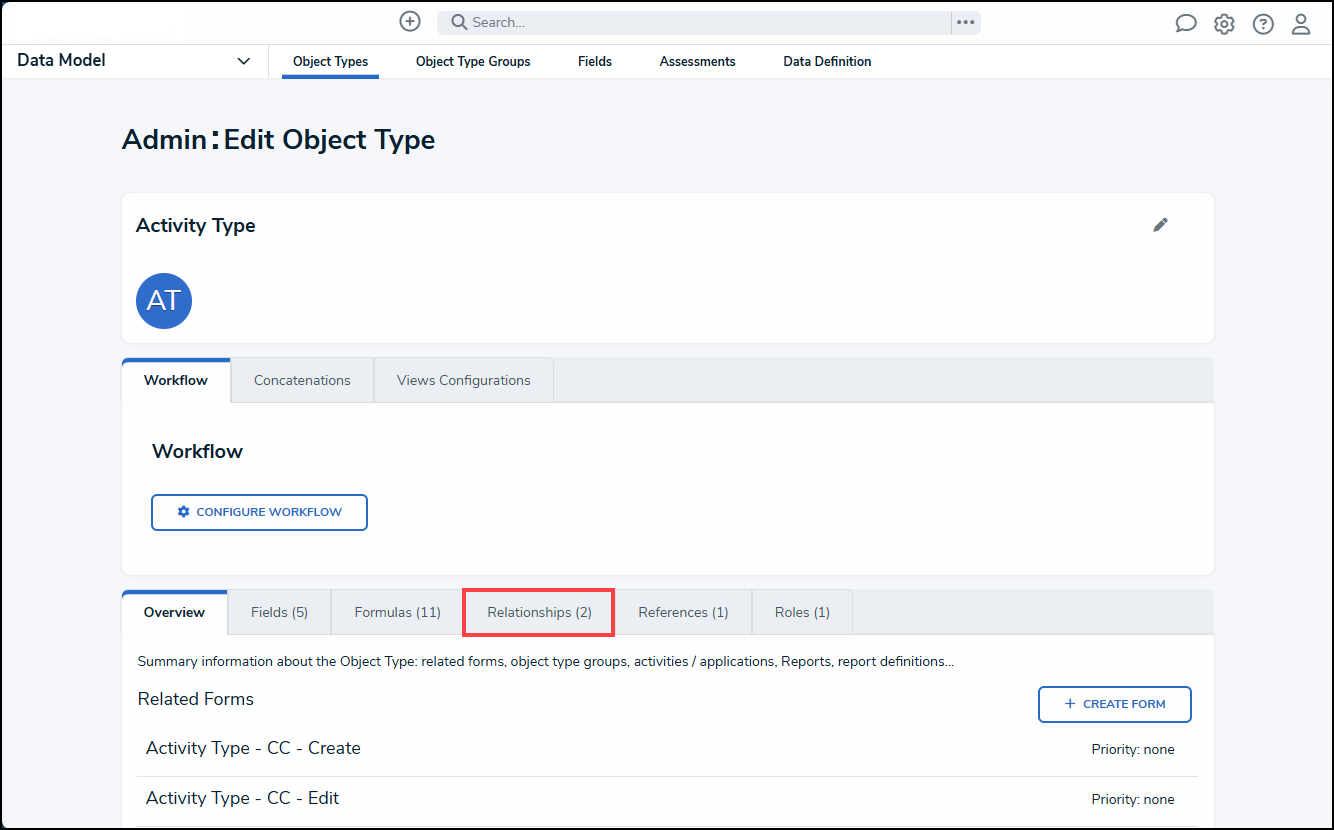Open the Views Configurations tab

click(x=463, y=380)
